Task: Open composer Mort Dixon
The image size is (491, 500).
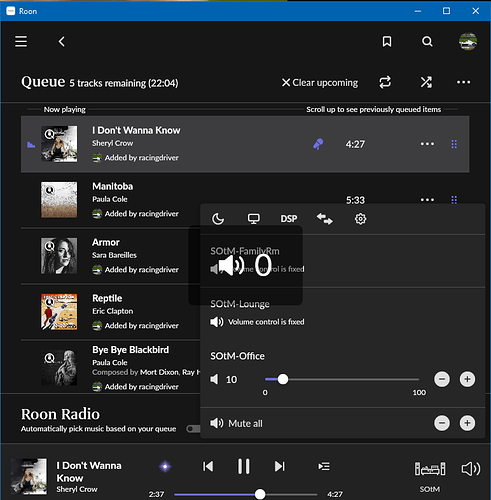Action: coord(159,372)
